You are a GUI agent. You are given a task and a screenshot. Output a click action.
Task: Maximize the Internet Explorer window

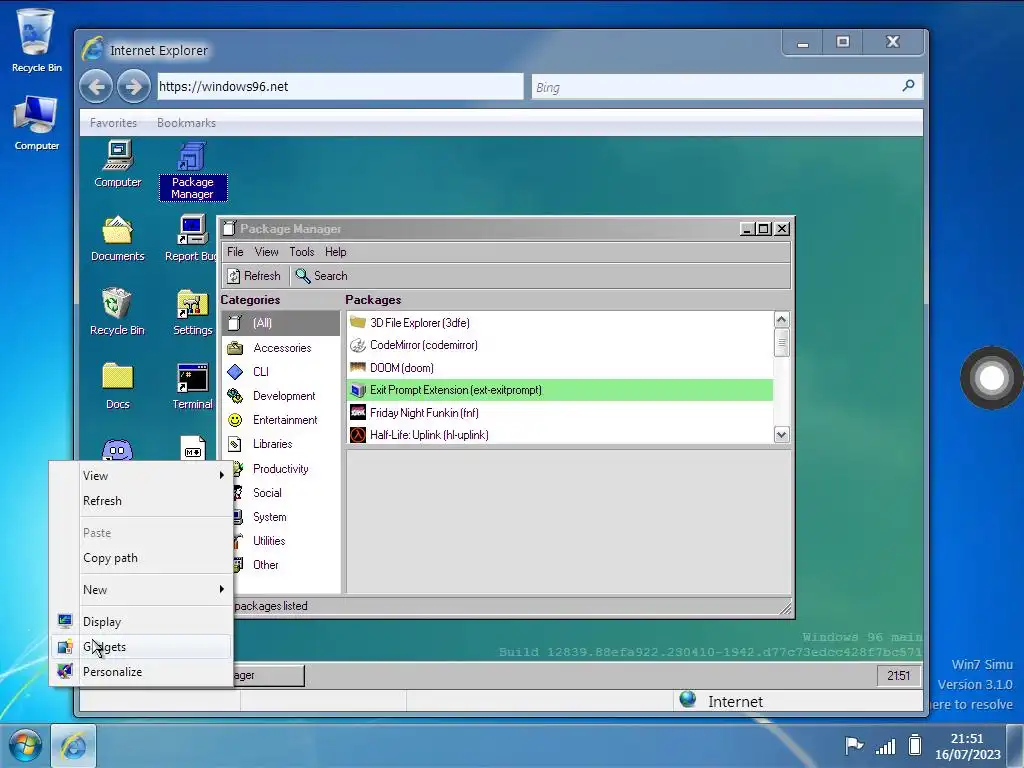(842, 42)
